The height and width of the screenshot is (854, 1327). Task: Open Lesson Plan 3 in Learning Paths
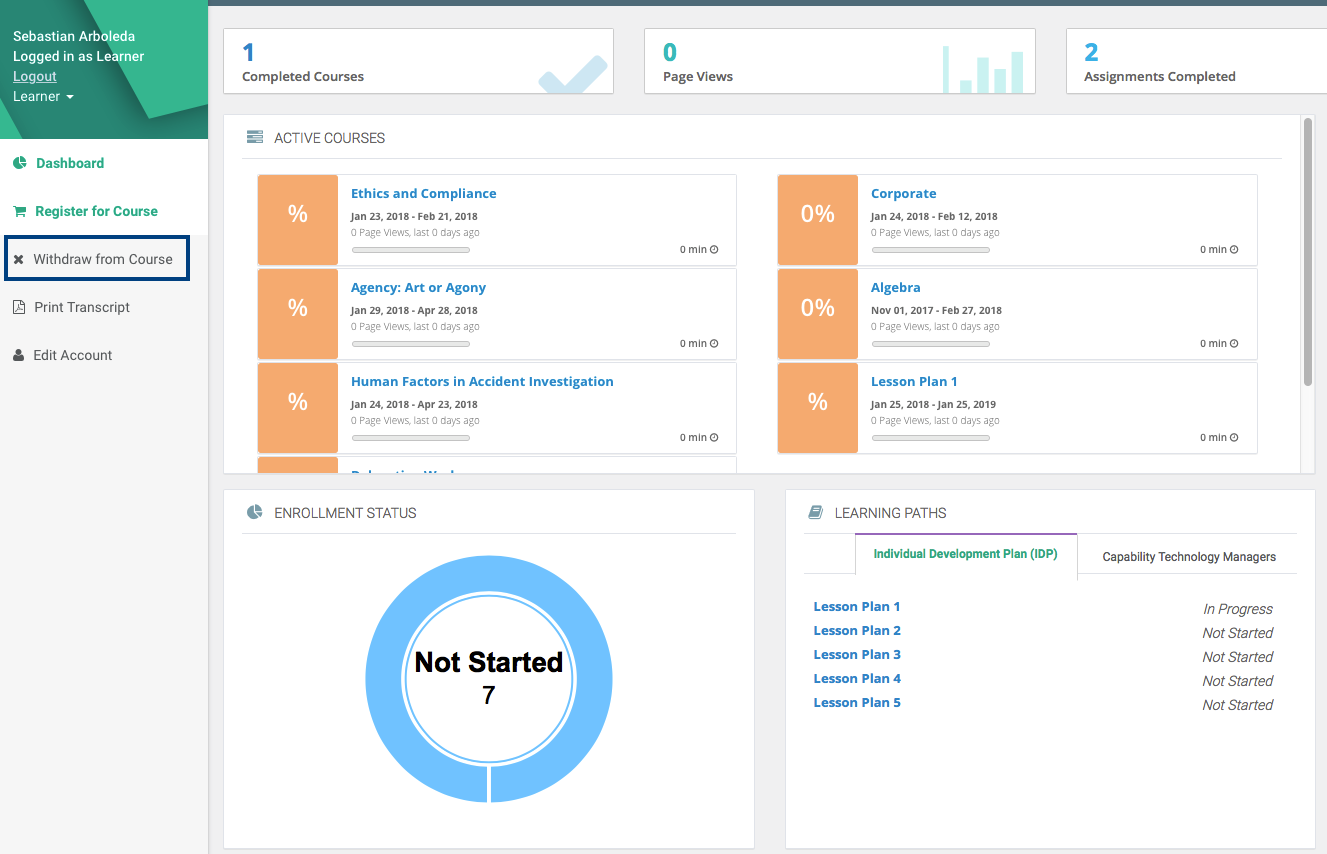pyautogui.click(x=857, y=654)
